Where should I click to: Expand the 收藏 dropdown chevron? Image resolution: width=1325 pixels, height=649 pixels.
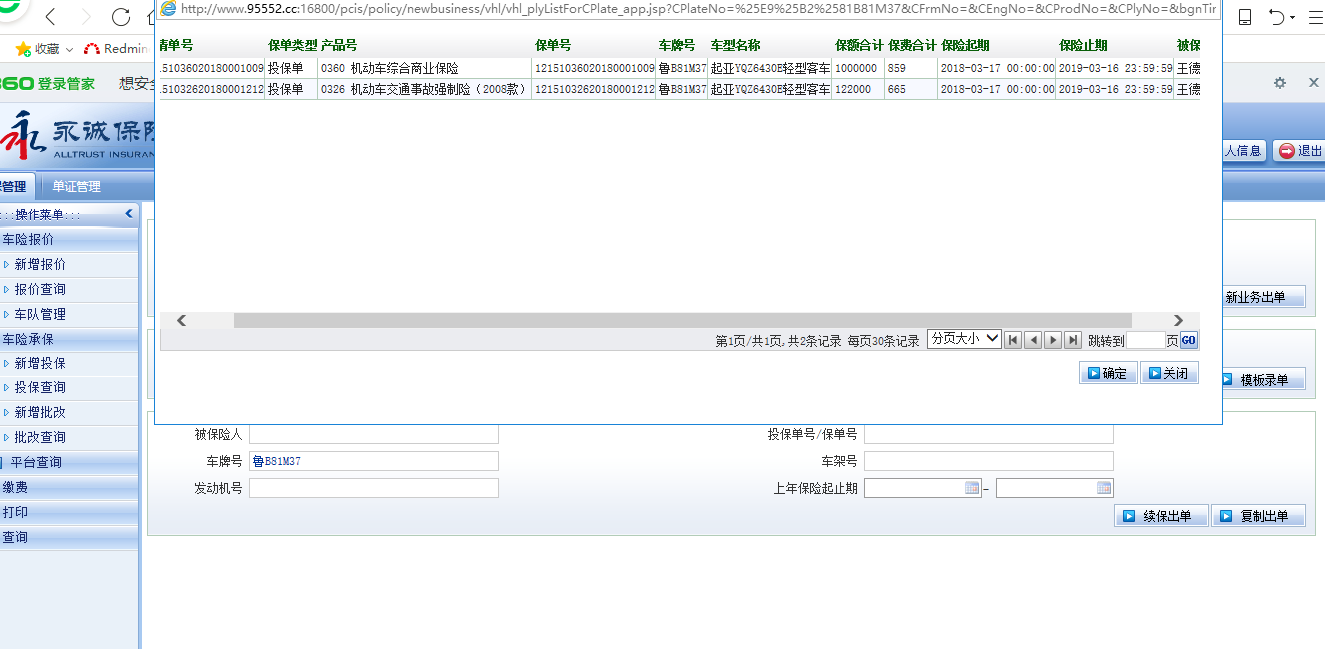point(69,49)
